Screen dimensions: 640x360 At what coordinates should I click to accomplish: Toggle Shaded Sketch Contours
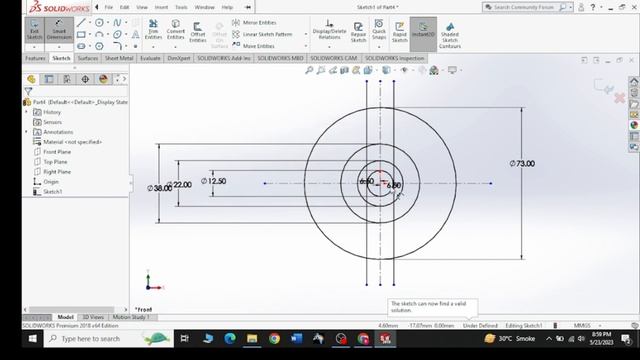(450, 35)
